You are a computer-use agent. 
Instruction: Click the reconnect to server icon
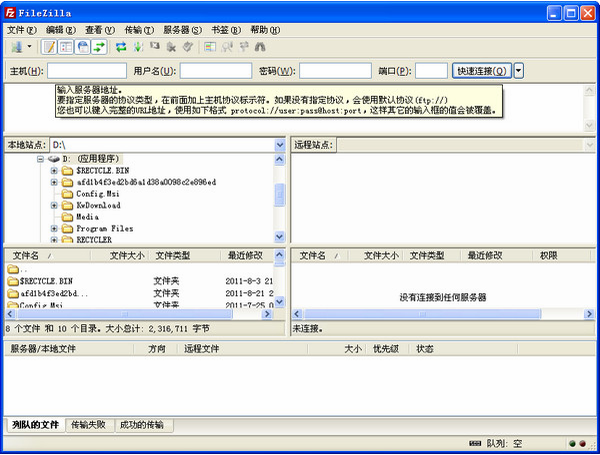(x=188, y=47)
